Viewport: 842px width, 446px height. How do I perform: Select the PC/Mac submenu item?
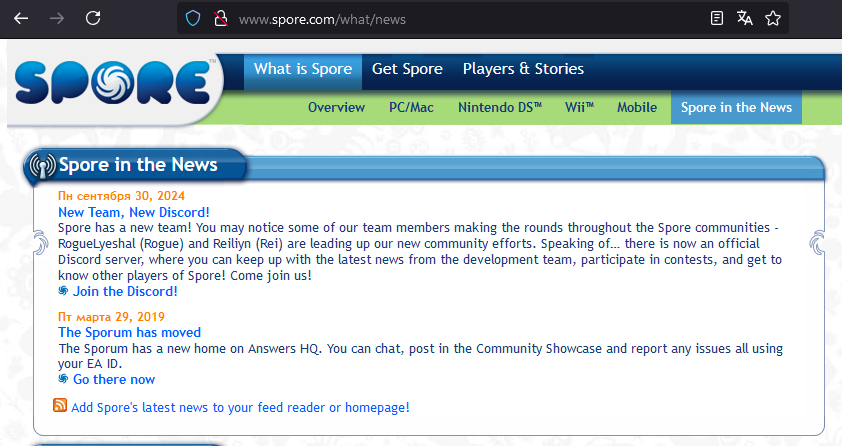click(411, 107)
